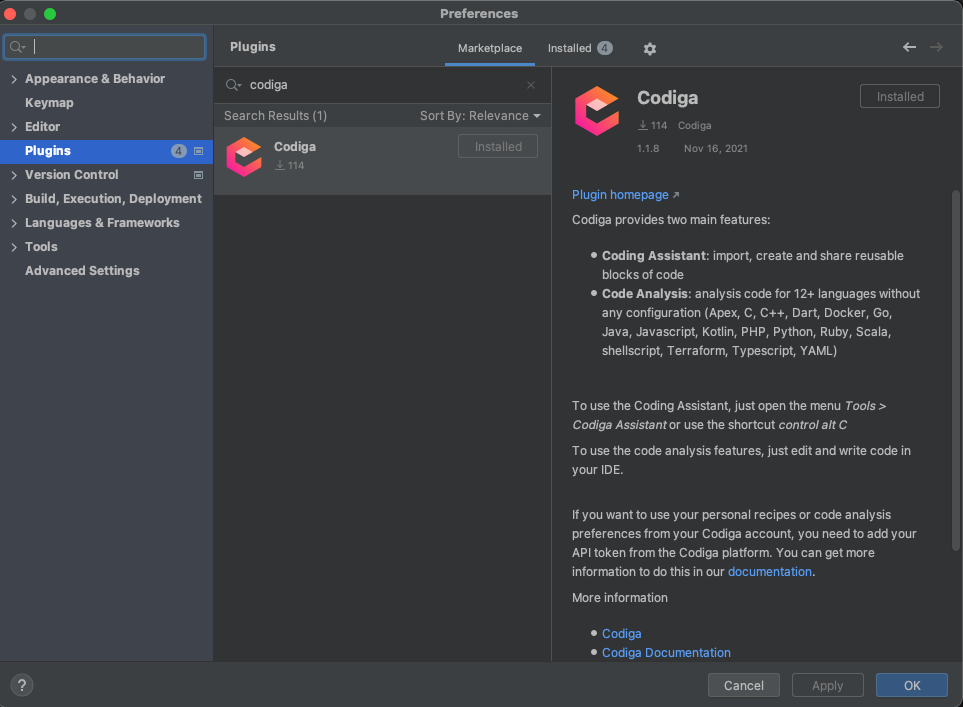Click the 114 download count in the details pane
The image size is (963, 707).
point(659,125)
